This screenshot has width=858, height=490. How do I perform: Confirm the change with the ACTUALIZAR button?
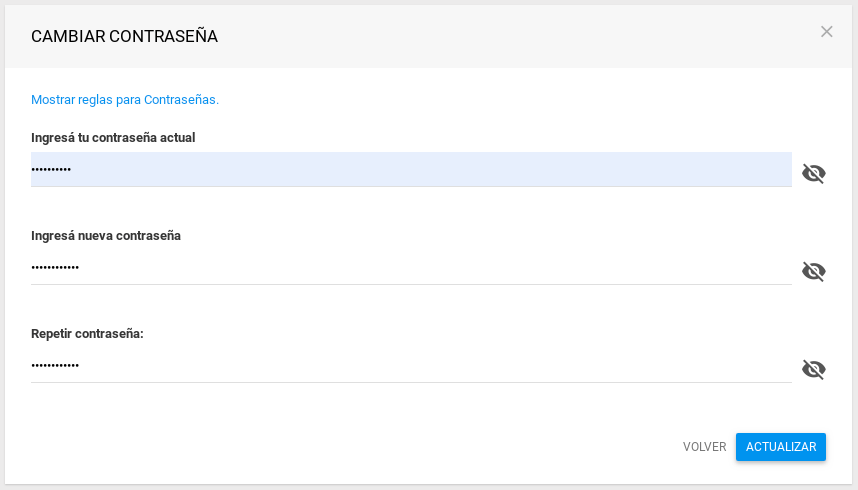pyautogui.click(x=781, y=447)
